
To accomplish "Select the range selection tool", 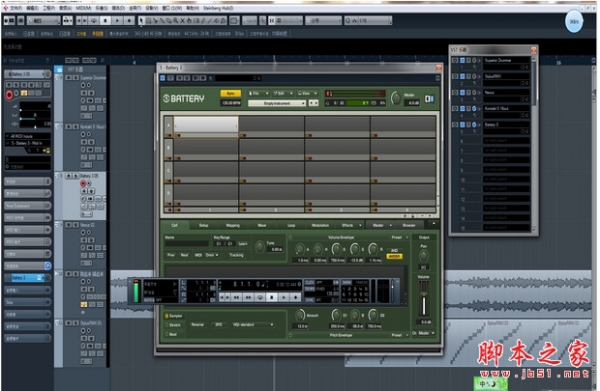I will pyautogui.click(x=148, y=21).
